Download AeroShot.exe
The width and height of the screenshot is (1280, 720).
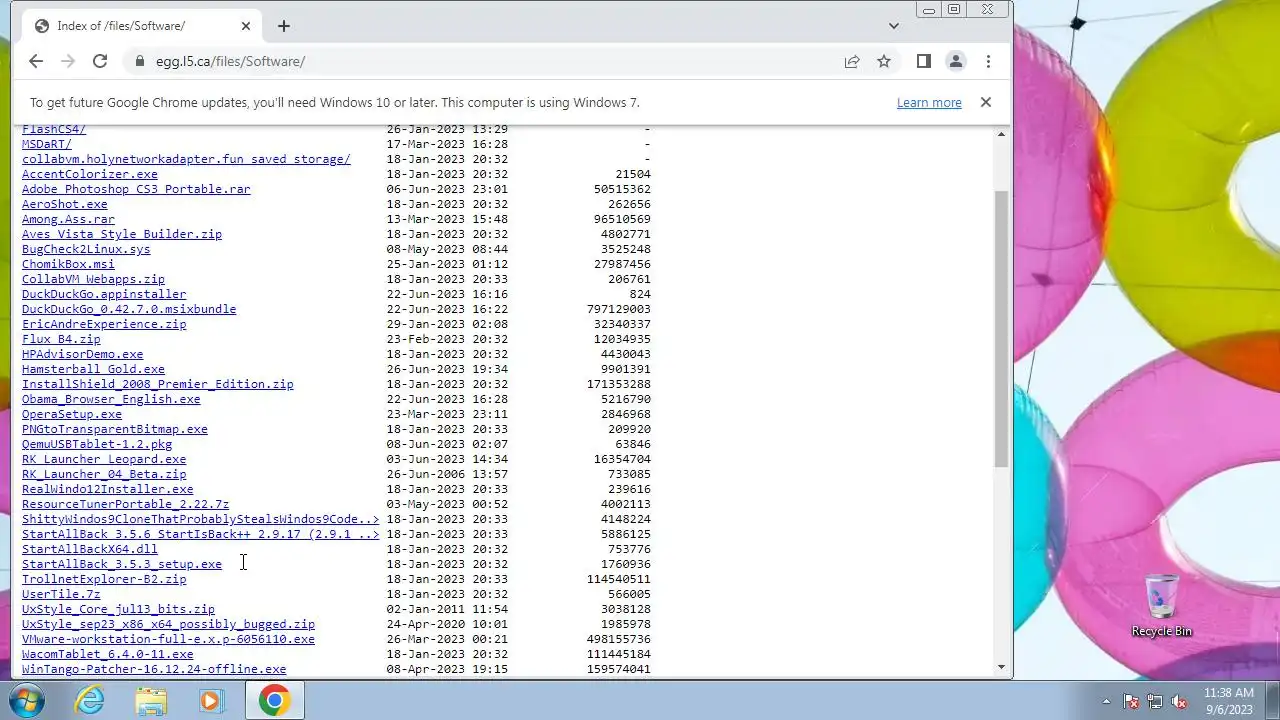coord(65,204)
